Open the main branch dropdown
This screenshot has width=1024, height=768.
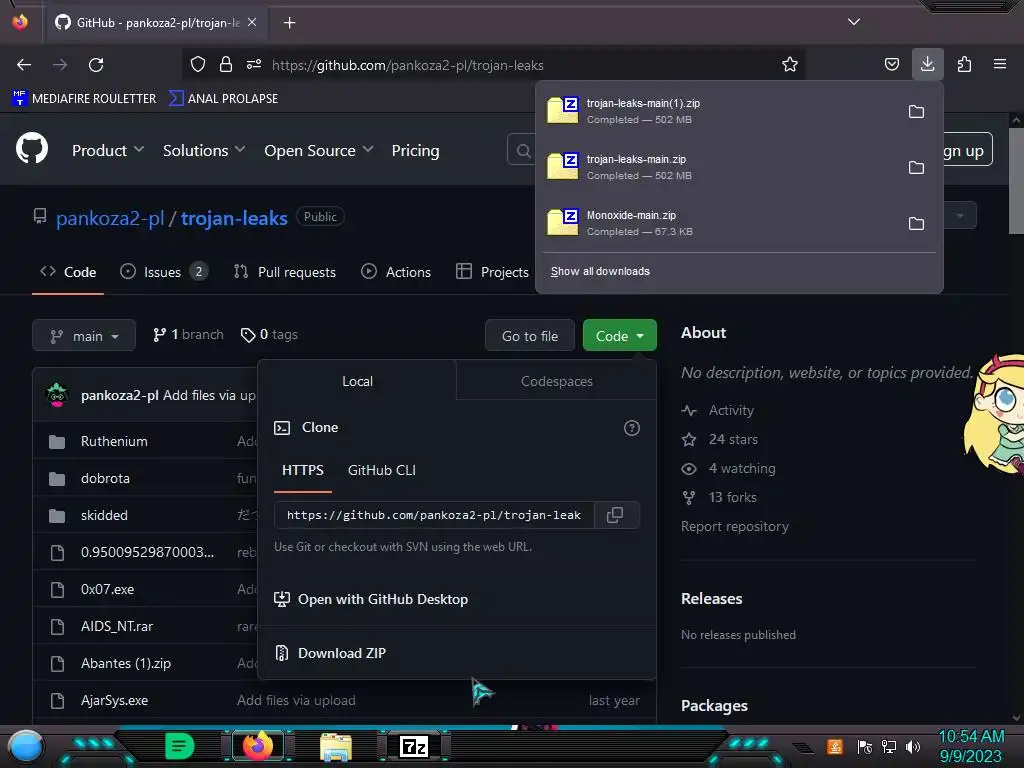84,336
